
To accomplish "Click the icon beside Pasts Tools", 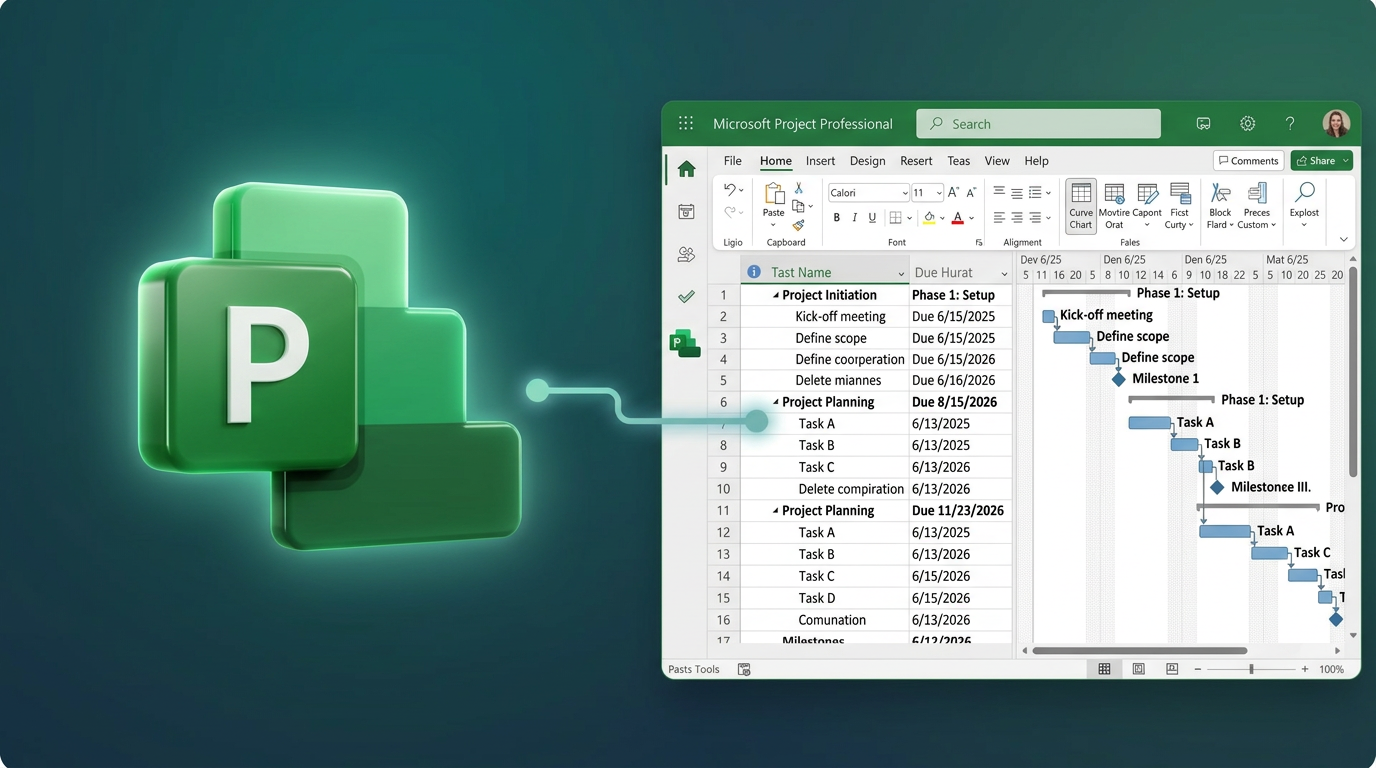I will click(x=744, y=669).
